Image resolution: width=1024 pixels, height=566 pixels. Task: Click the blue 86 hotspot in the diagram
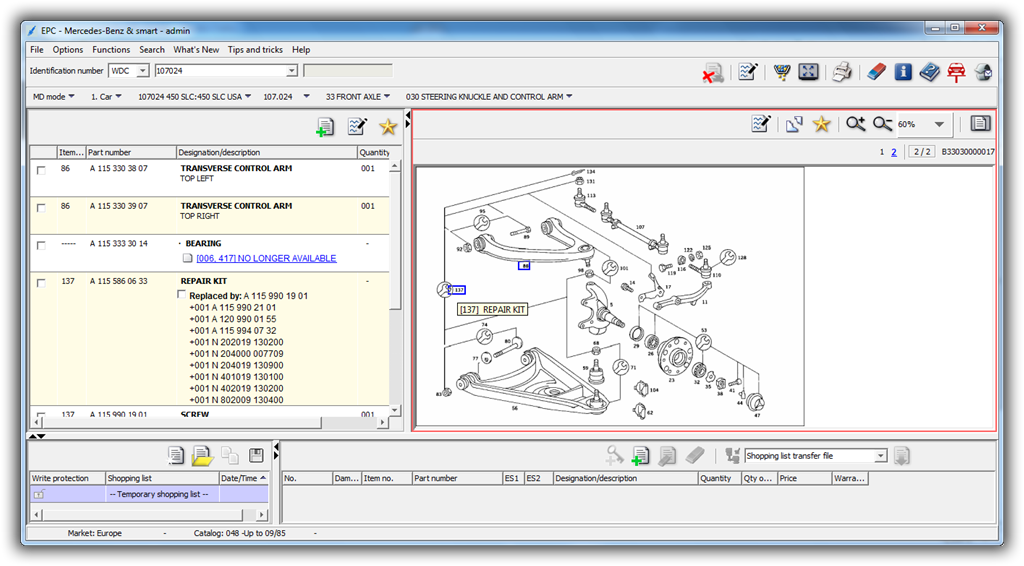point(524,266)
